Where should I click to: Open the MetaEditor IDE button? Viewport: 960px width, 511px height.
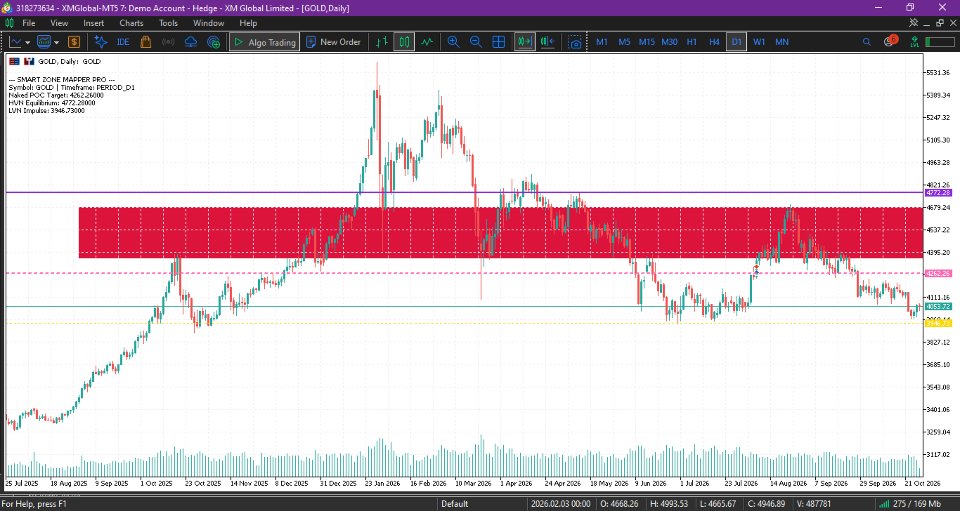click(x=123, y=42)
